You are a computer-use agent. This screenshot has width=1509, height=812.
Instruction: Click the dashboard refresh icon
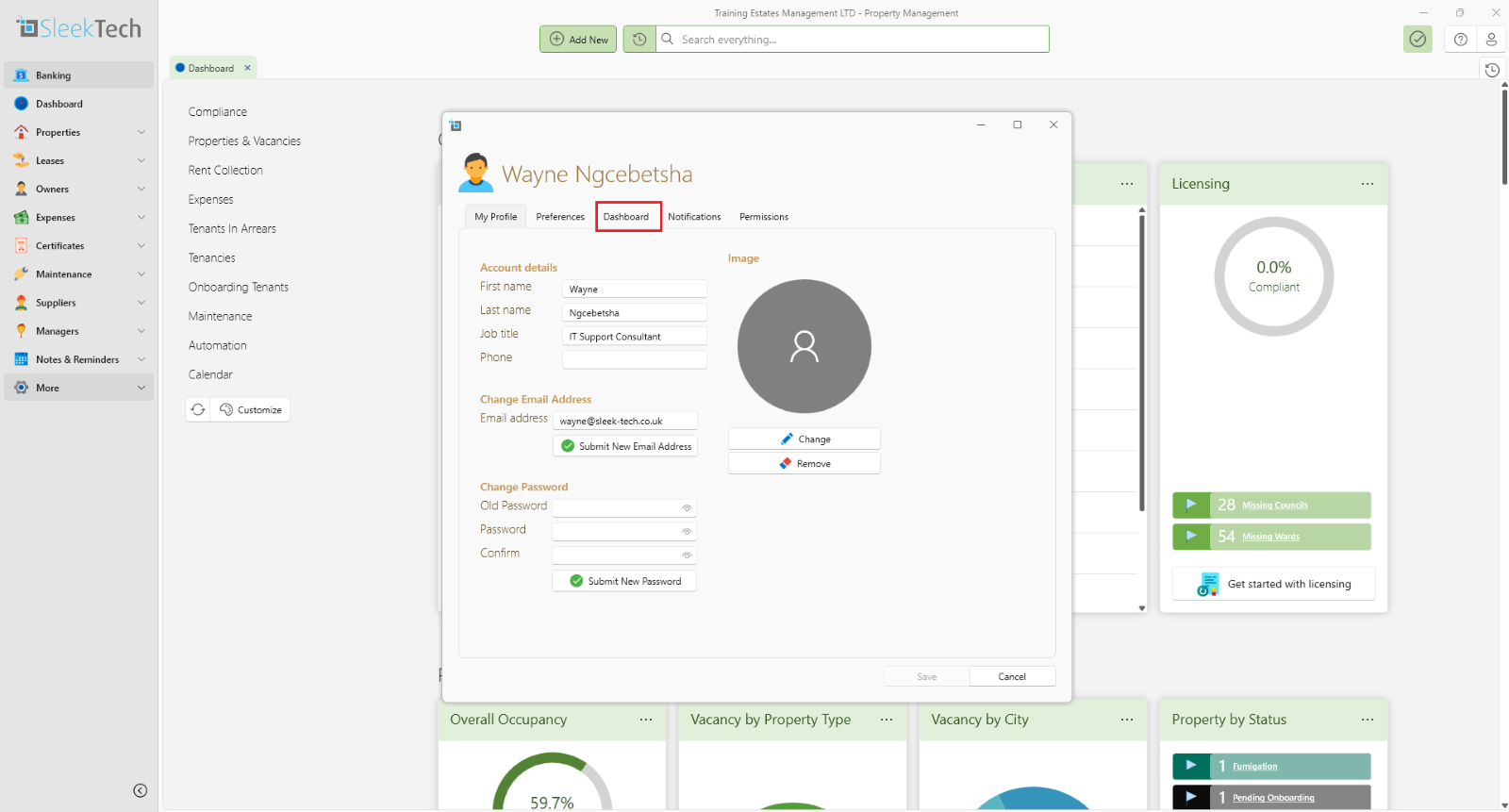198,409
